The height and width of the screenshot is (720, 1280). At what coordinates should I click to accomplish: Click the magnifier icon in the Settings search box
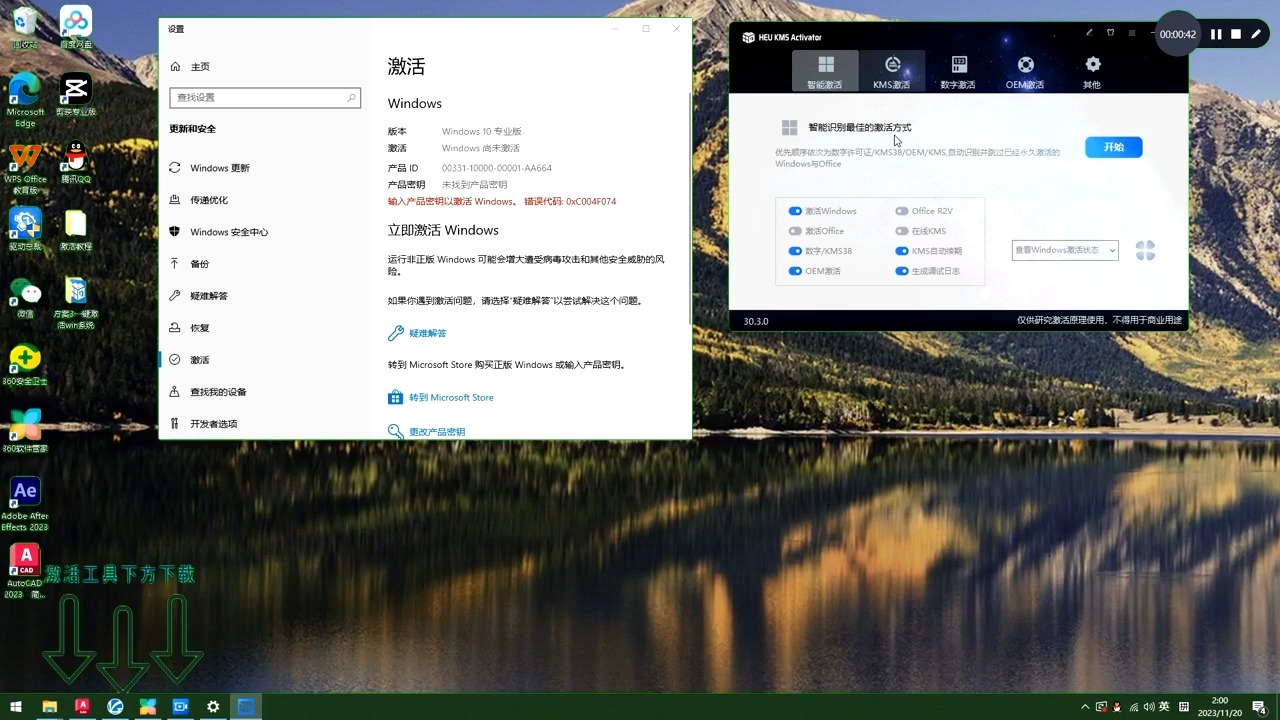[351, 97]
